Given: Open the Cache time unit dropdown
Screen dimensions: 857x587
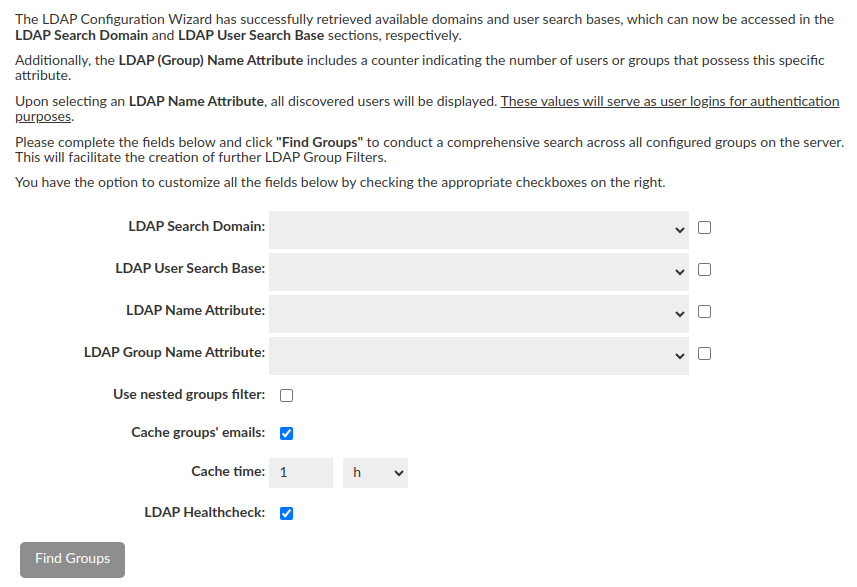Looking at the screenshot, I should [x=375, y=473].
